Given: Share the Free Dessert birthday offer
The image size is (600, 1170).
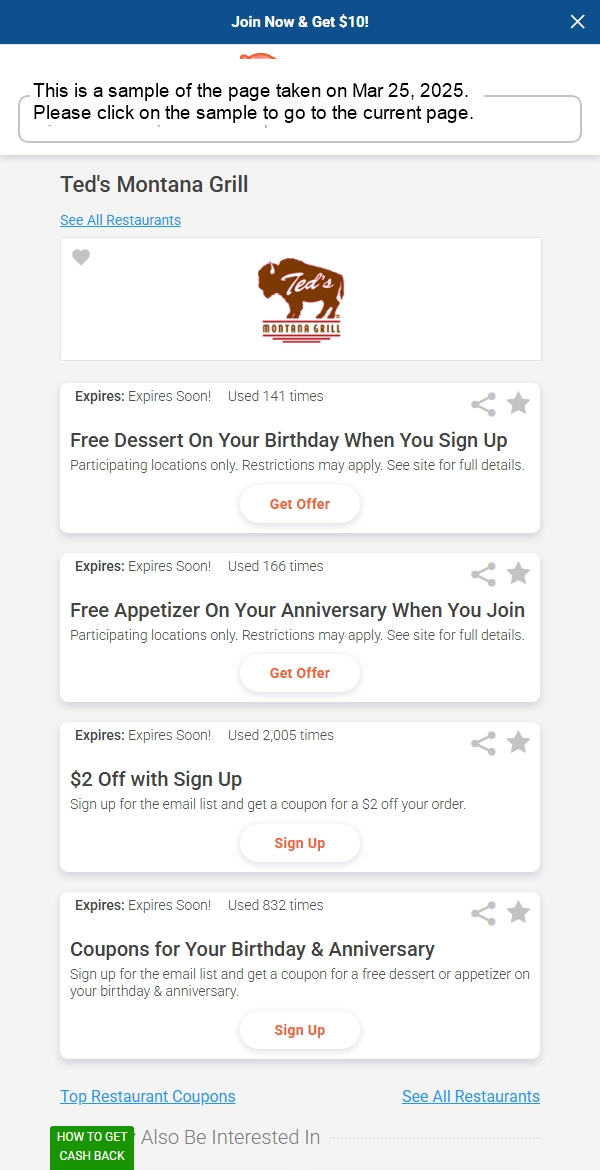Looking at the screenshot, I should 484,405.
